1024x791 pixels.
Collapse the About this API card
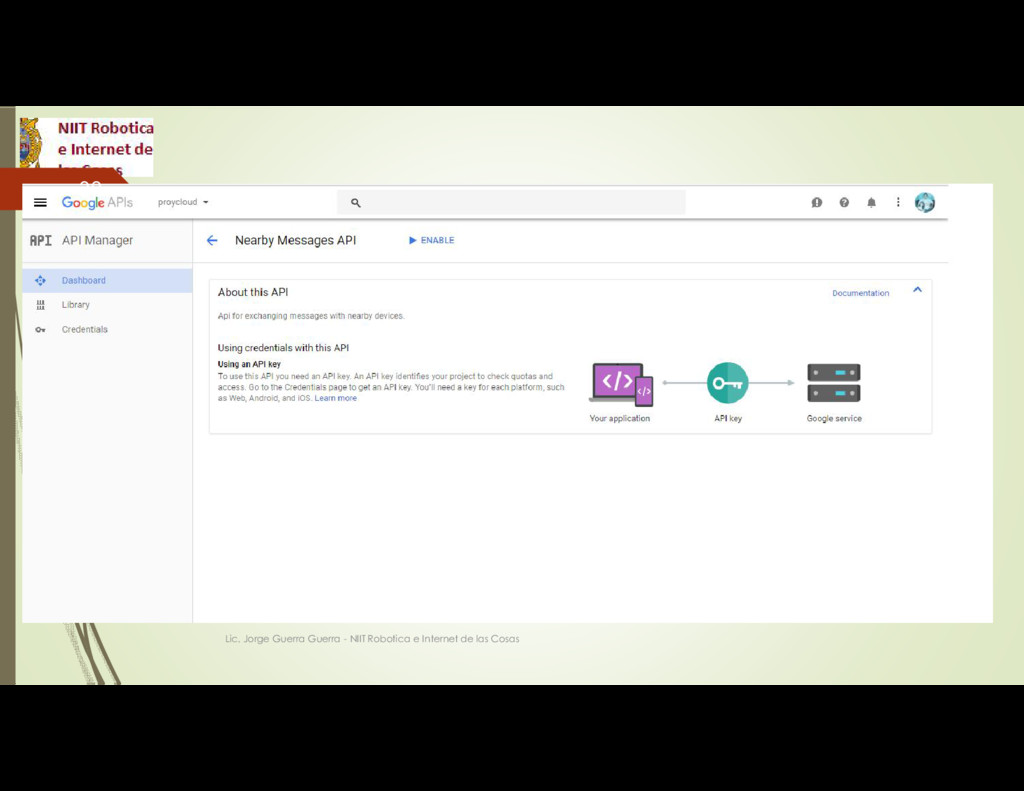point(918,289)
